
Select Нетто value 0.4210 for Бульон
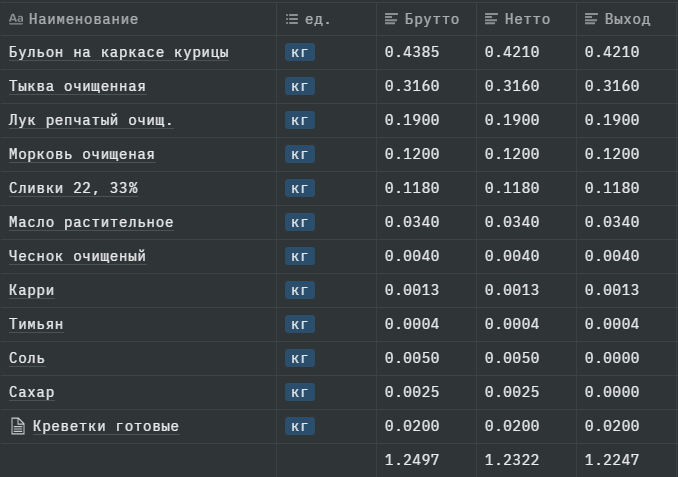click(x=512, y=52)
